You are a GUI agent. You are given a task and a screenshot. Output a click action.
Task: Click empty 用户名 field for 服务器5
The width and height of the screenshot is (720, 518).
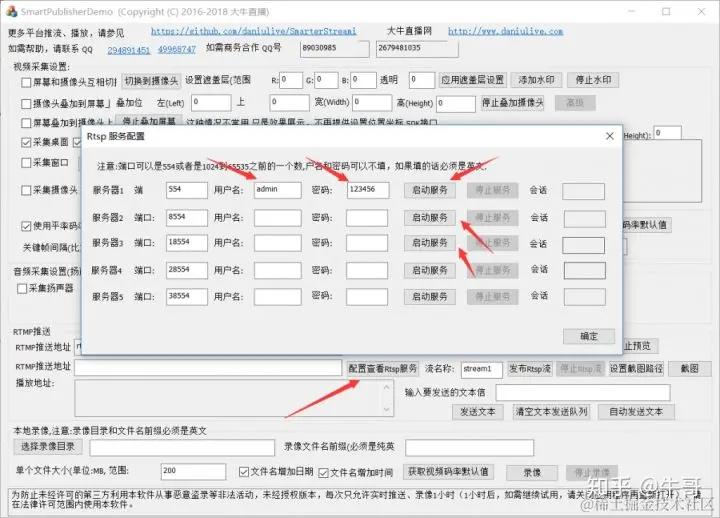pos(277,297)
